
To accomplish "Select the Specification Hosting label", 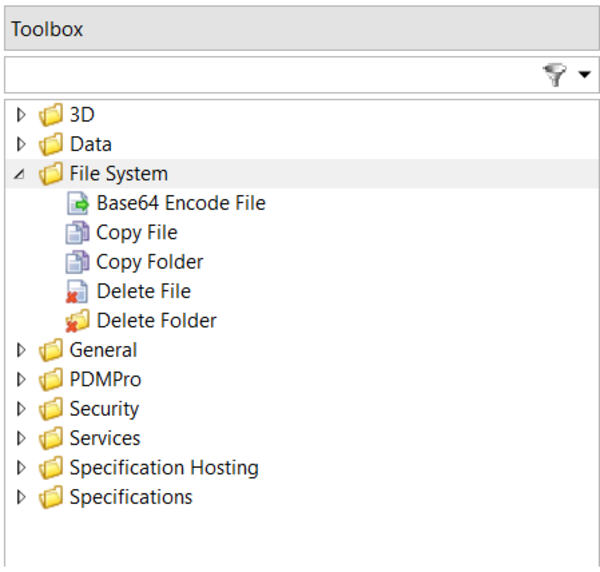I will pos(163,468).
